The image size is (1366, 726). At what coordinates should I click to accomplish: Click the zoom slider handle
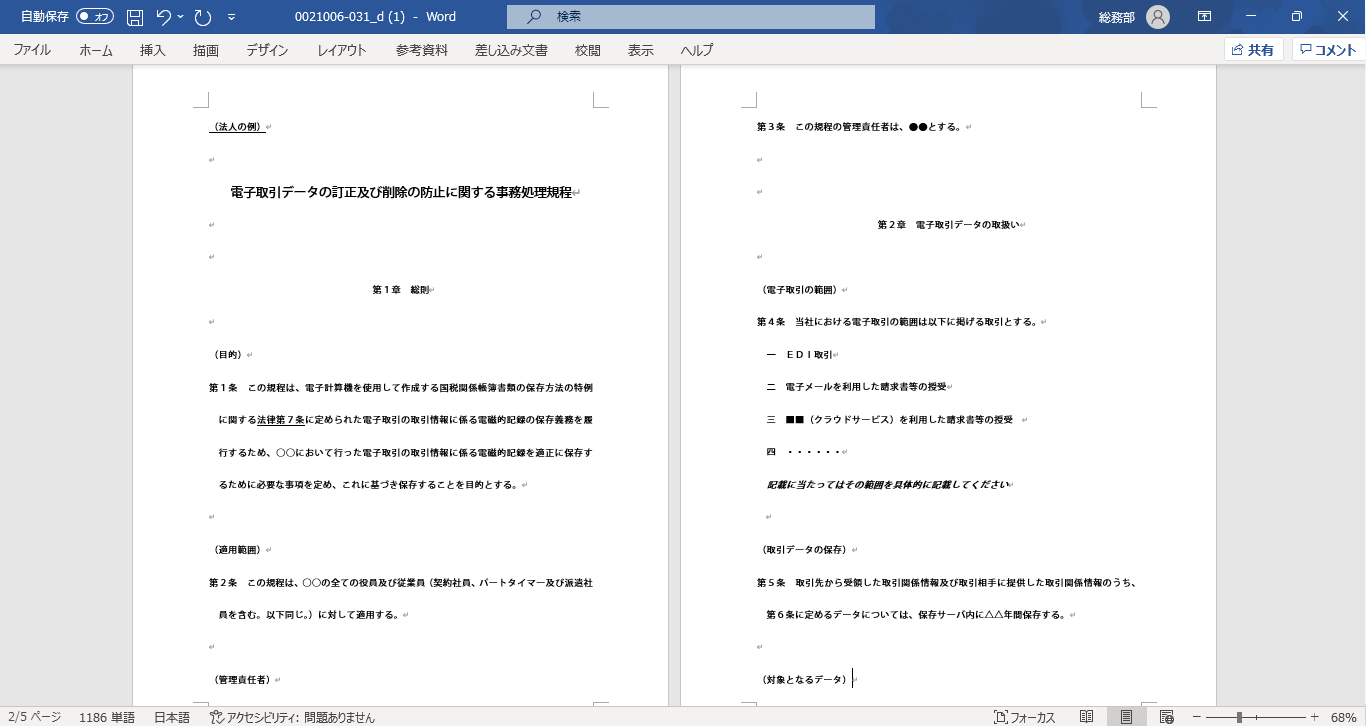pos(1240,717)
